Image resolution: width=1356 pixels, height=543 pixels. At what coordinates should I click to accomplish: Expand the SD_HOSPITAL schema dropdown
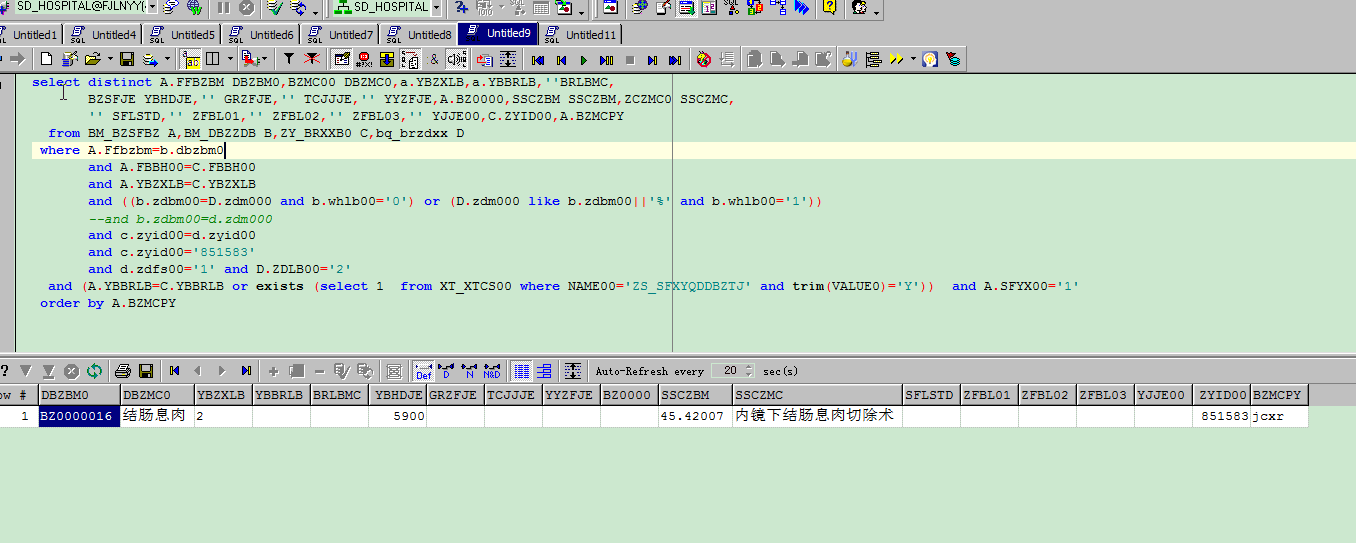pyautogui.click(x=437, y=7)
